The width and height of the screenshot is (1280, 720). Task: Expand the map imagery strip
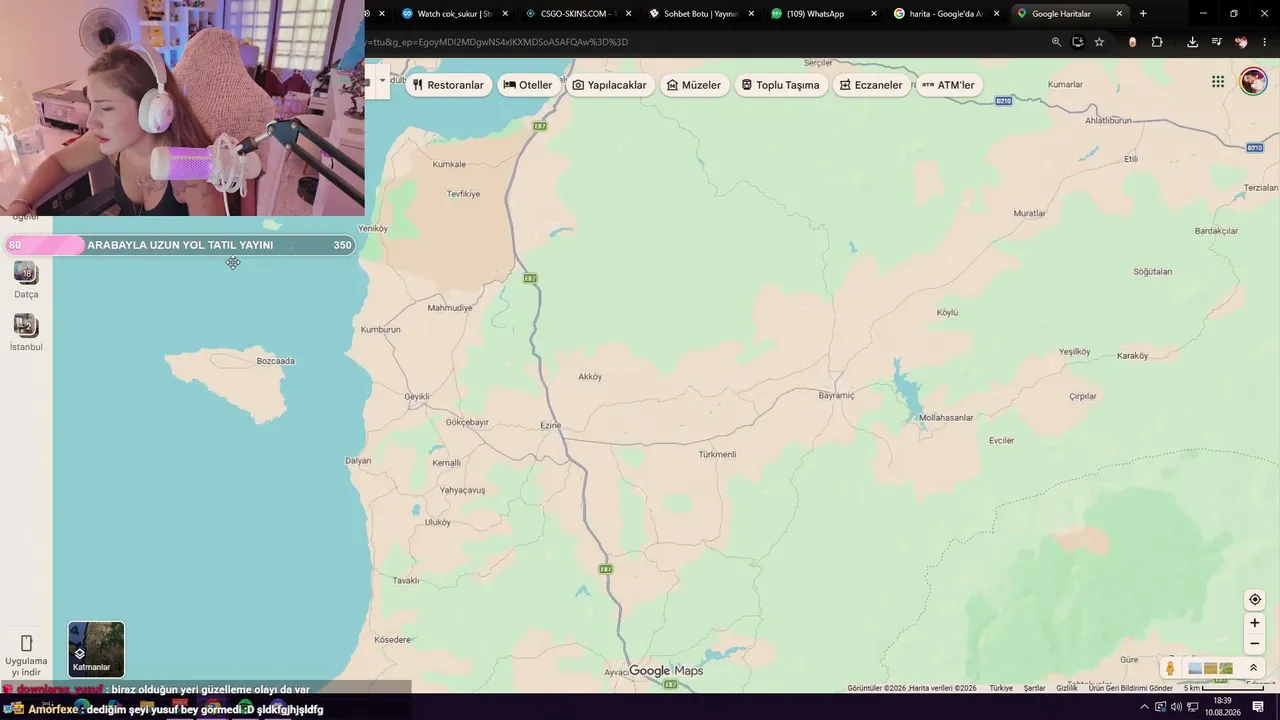tap(1253, 668)
